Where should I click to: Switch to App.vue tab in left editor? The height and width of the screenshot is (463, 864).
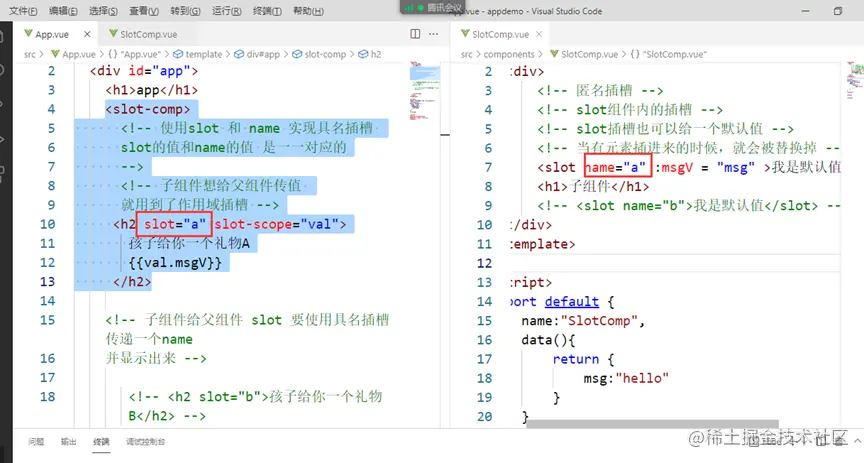coord(52,34)
